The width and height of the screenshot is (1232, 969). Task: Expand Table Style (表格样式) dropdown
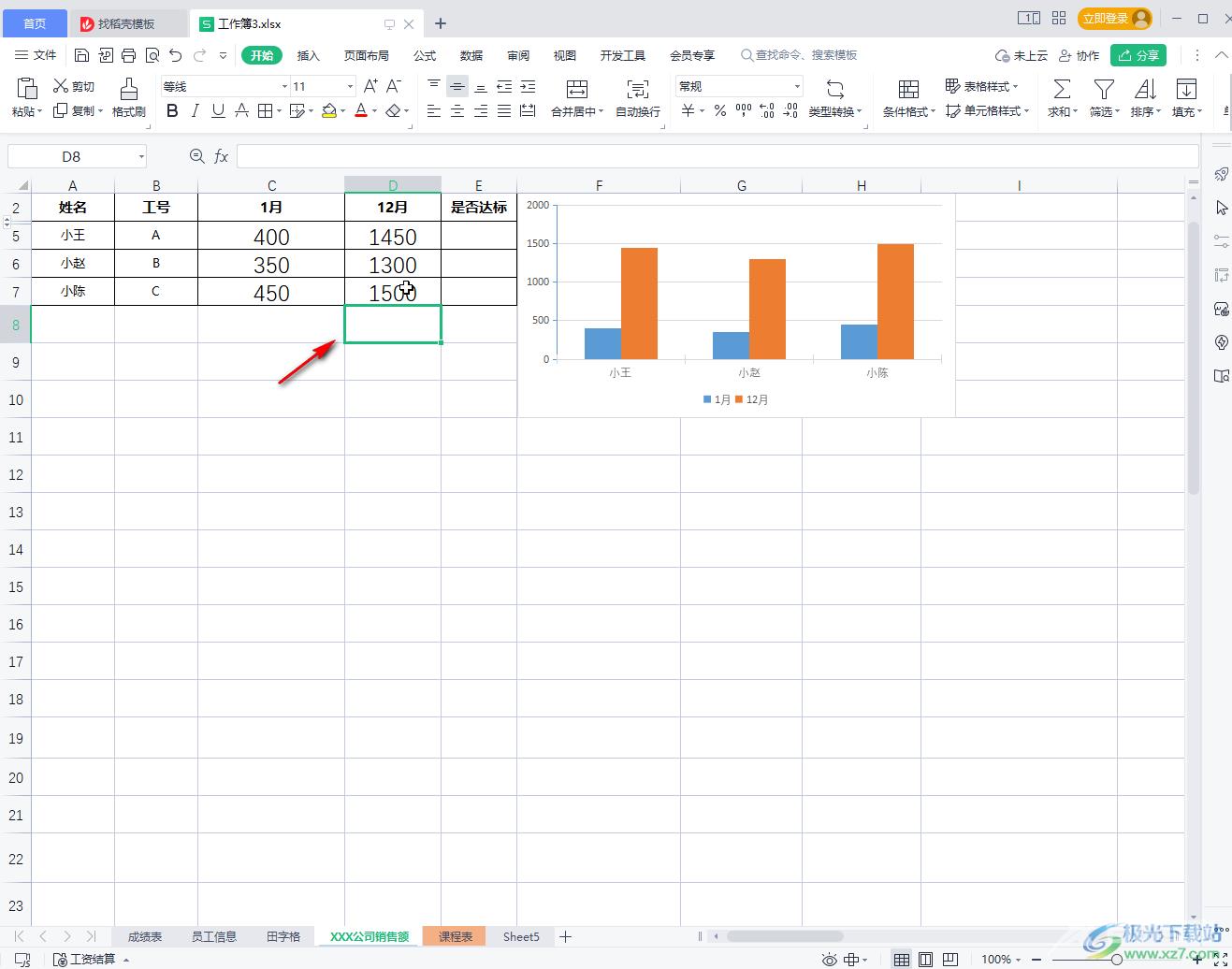pyautogui.click(x=1016, y=86)
